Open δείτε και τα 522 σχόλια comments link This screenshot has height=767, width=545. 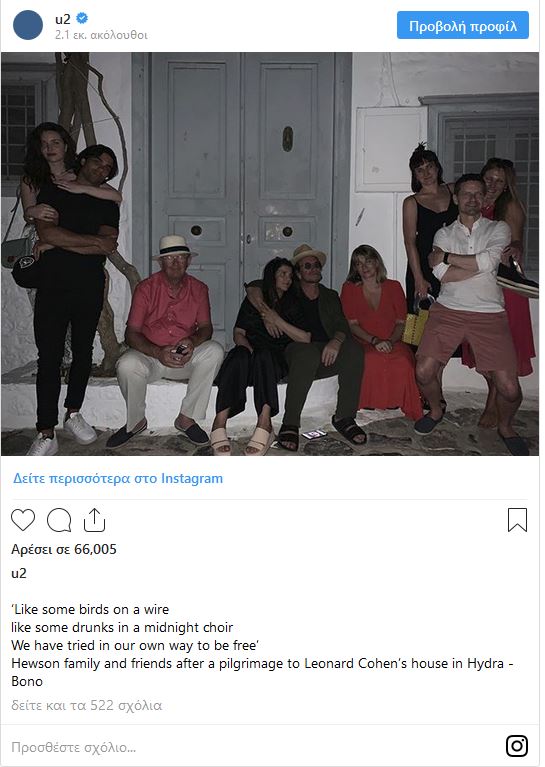click(x=87, y=705)
